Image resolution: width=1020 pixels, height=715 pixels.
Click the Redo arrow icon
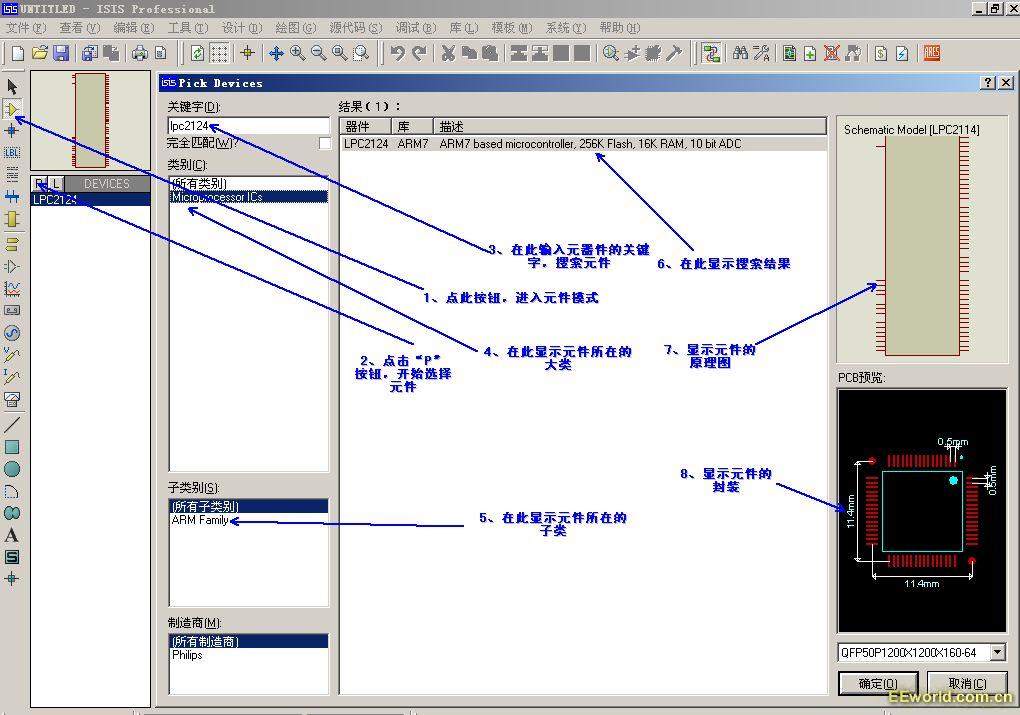(420, 53)
